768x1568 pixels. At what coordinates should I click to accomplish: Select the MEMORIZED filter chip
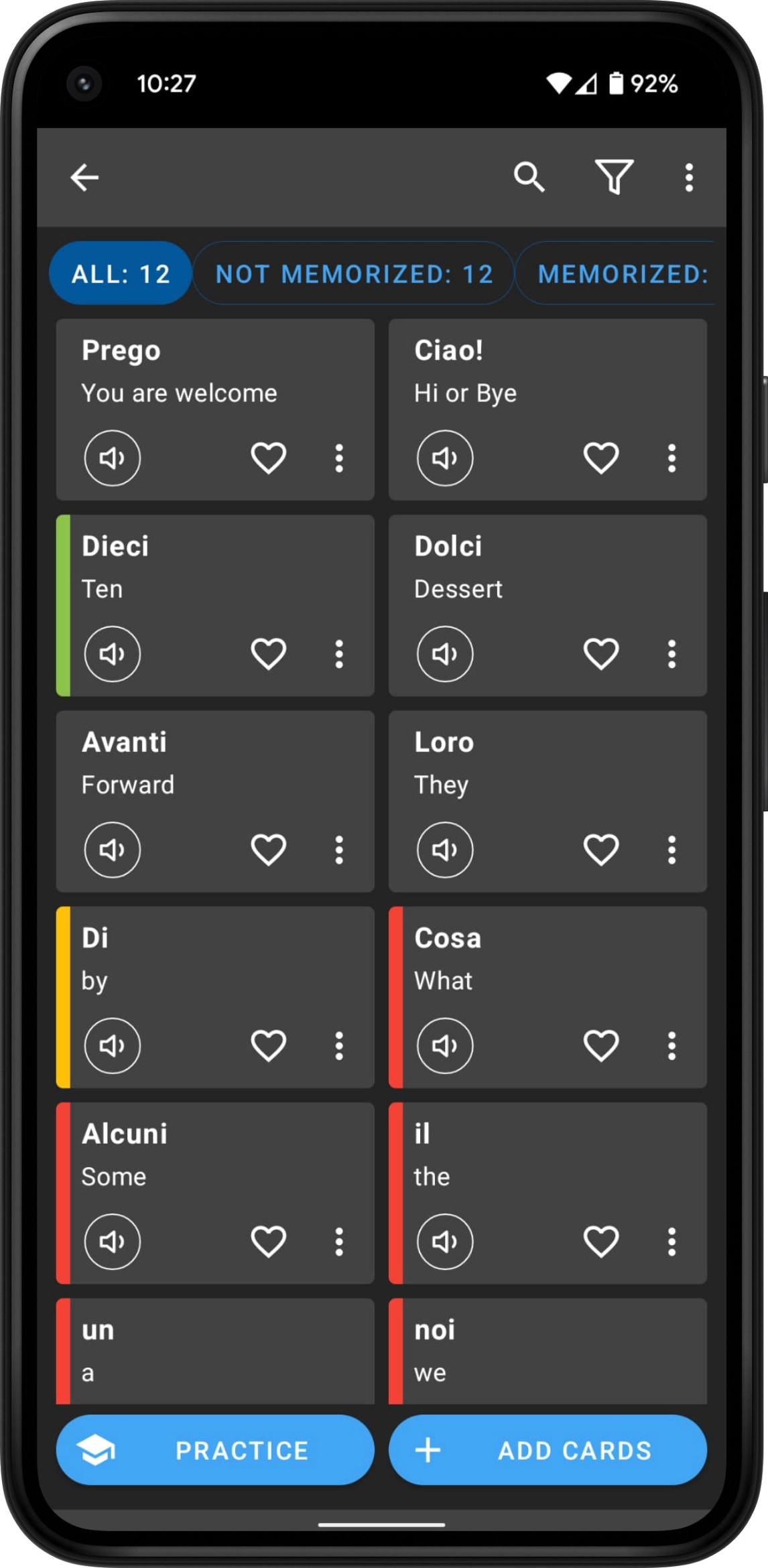click(623, 273)
